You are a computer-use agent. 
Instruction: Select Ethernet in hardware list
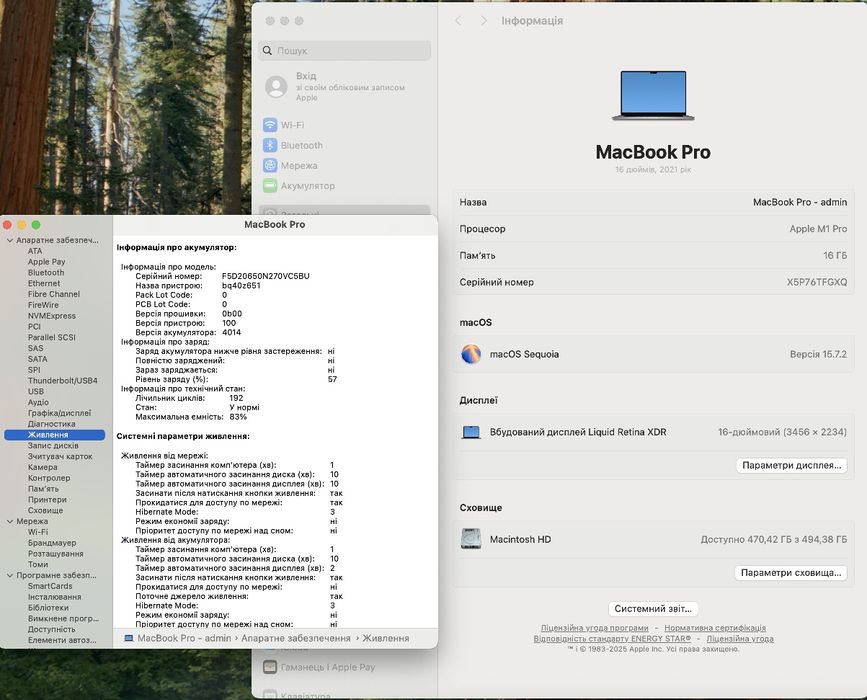point(44,283)
